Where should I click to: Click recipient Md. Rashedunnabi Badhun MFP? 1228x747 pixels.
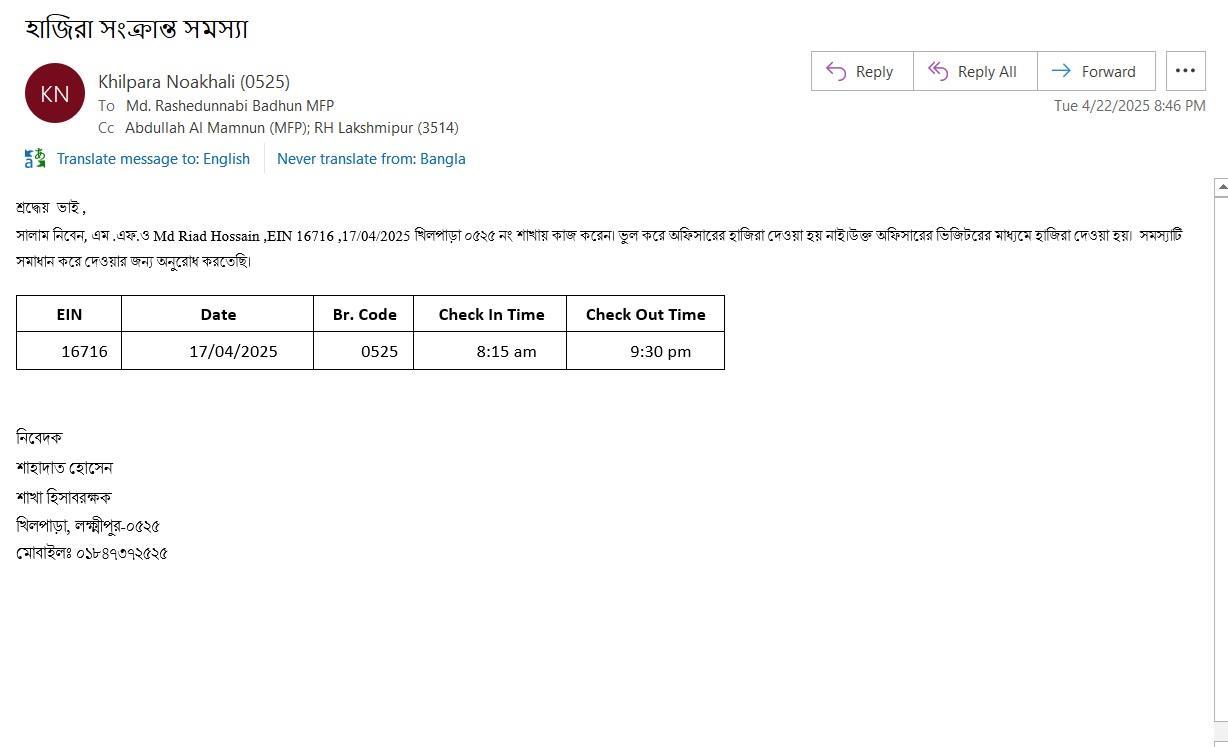(230, 105)
